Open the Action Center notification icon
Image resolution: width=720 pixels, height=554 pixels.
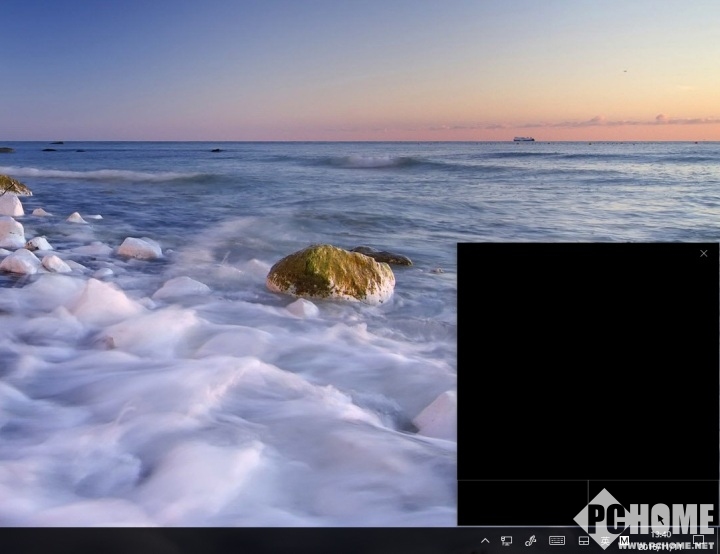tap(699, 541)
